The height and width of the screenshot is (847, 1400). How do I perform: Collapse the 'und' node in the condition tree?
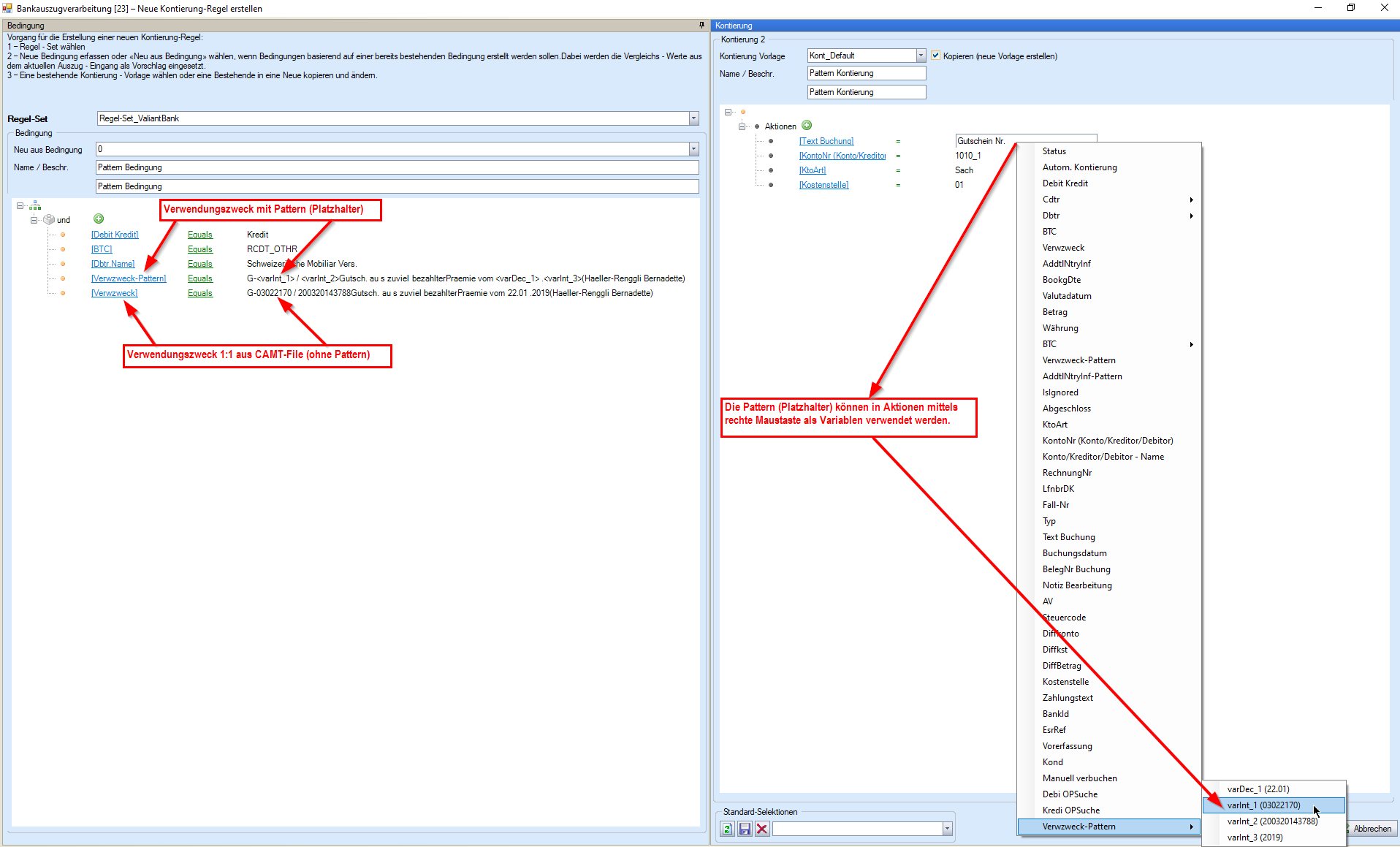tap(34, 220)
